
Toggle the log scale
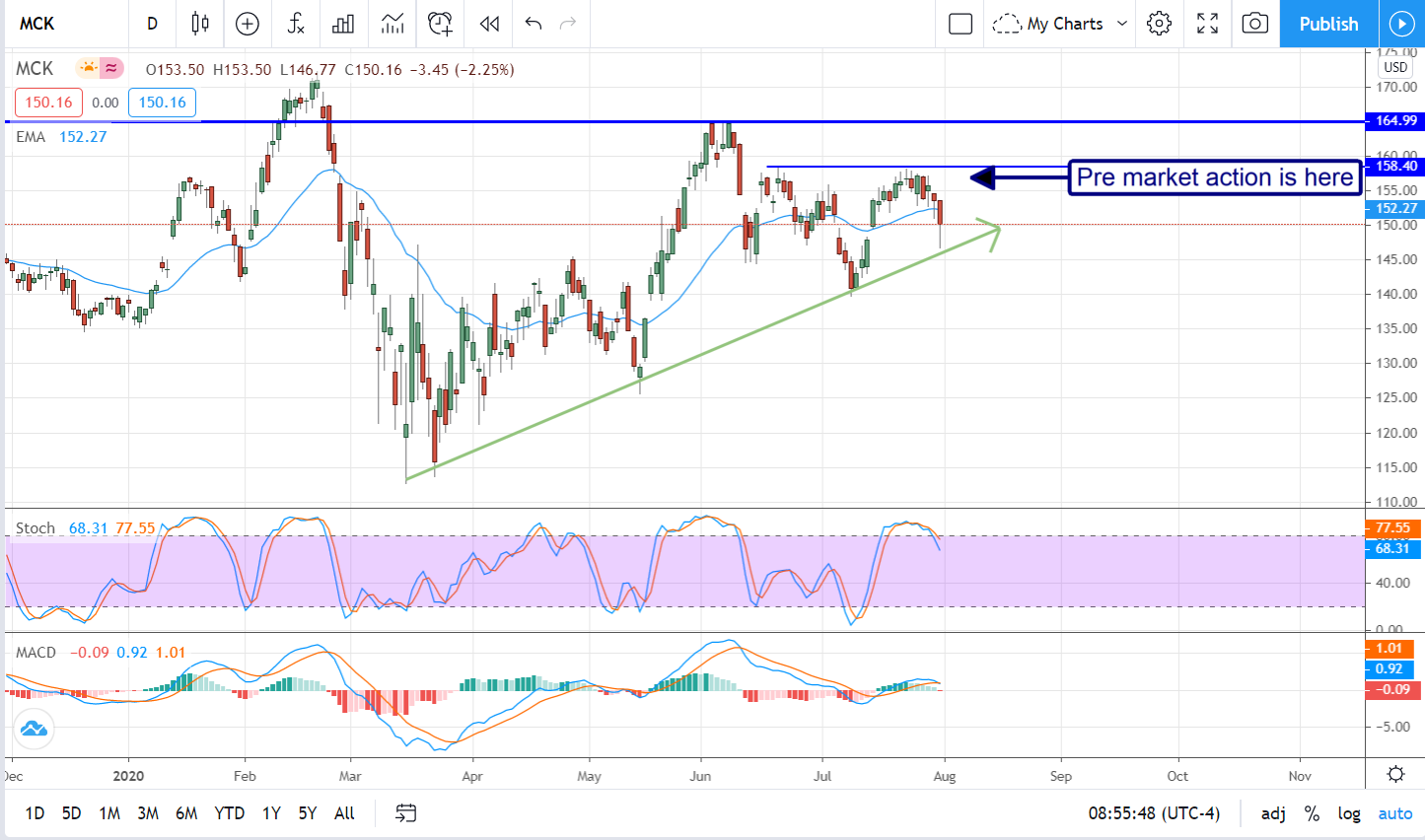1349,813
